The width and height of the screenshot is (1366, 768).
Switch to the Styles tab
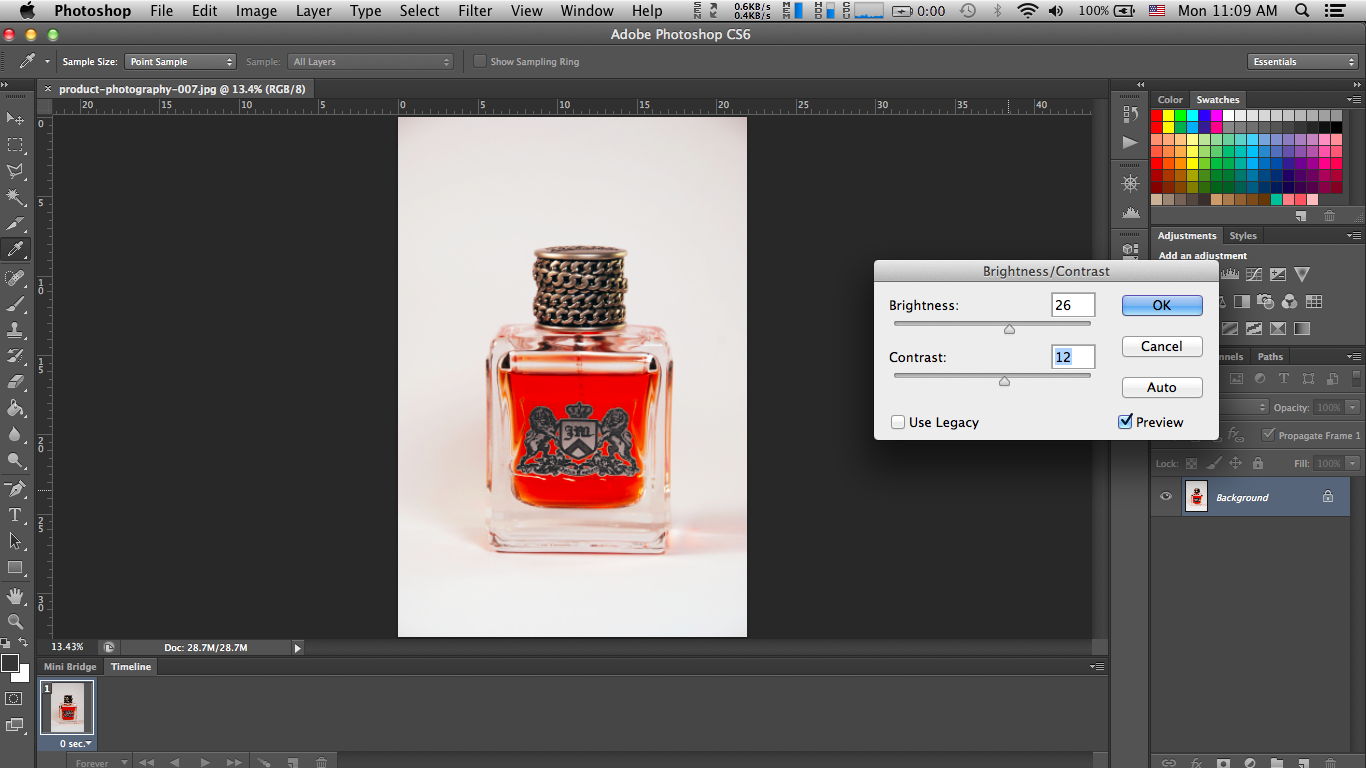(1243, 235)
